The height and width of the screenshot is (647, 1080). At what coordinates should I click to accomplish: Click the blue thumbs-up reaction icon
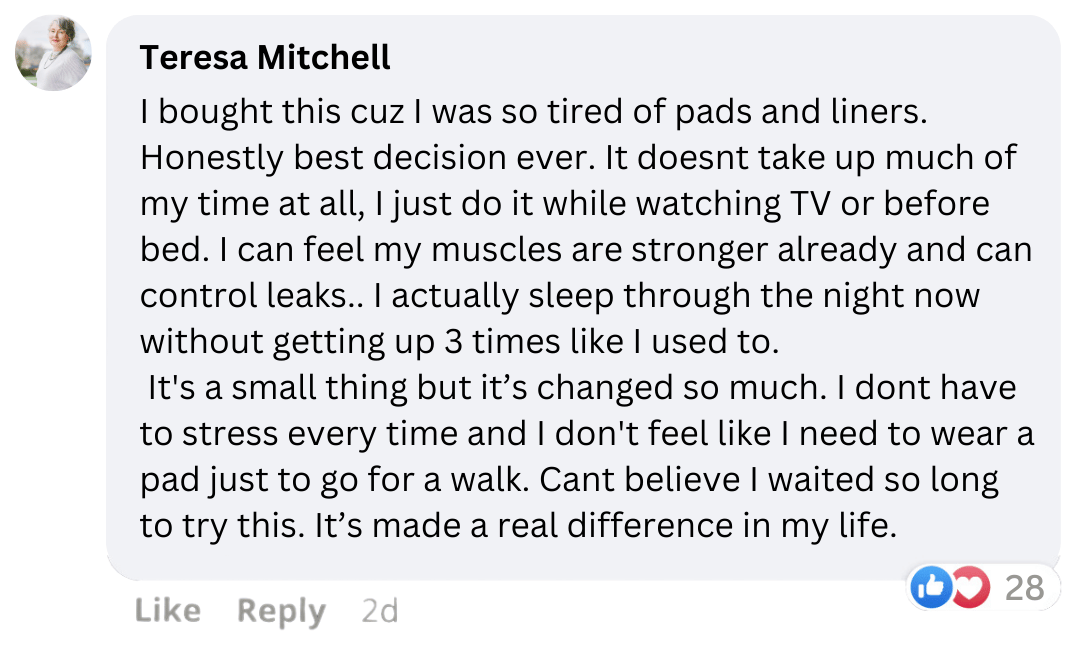pos(931,588)
